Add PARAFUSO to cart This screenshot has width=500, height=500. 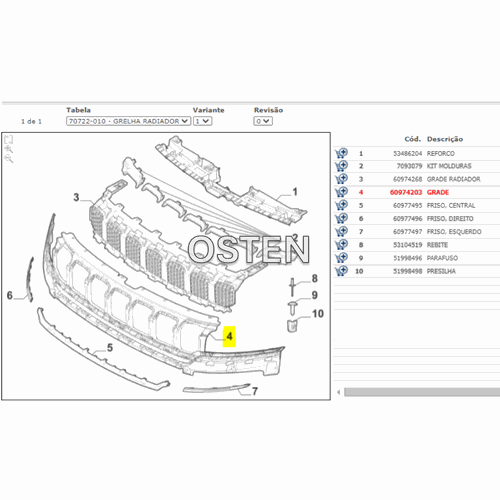(x=341, y=258)
